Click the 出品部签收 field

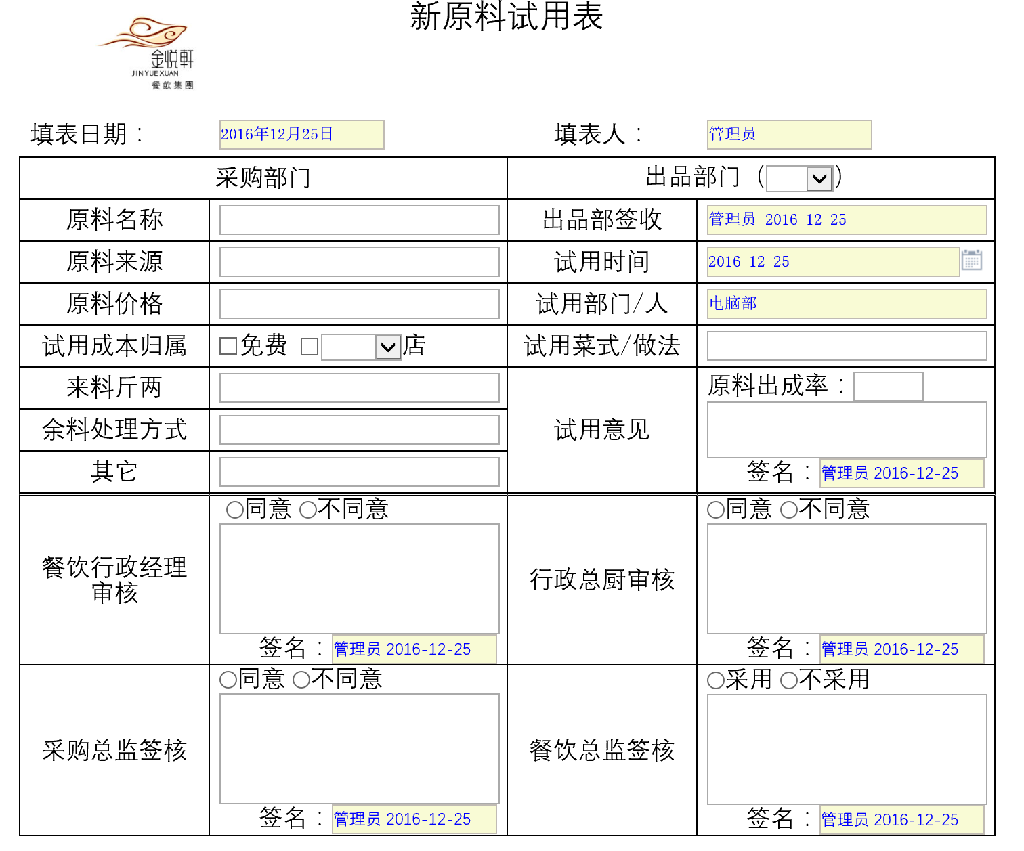[846, 220]
